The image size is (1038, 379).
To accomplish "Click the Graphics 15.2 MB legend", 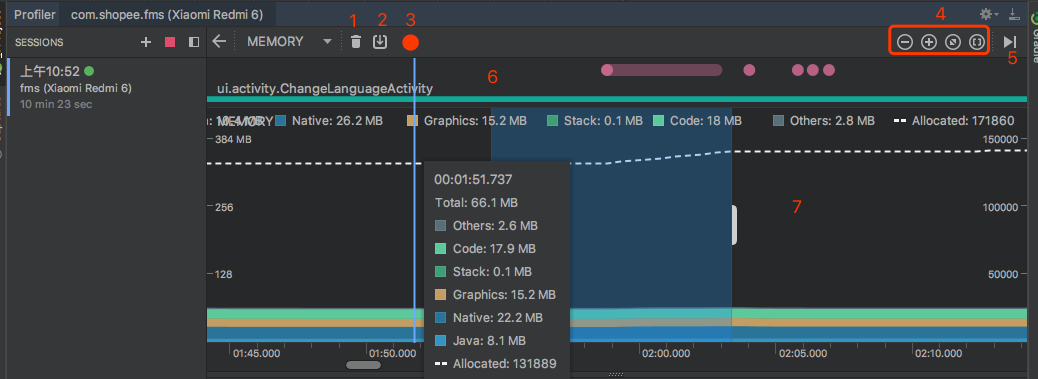I will click(x=467, y=121).
